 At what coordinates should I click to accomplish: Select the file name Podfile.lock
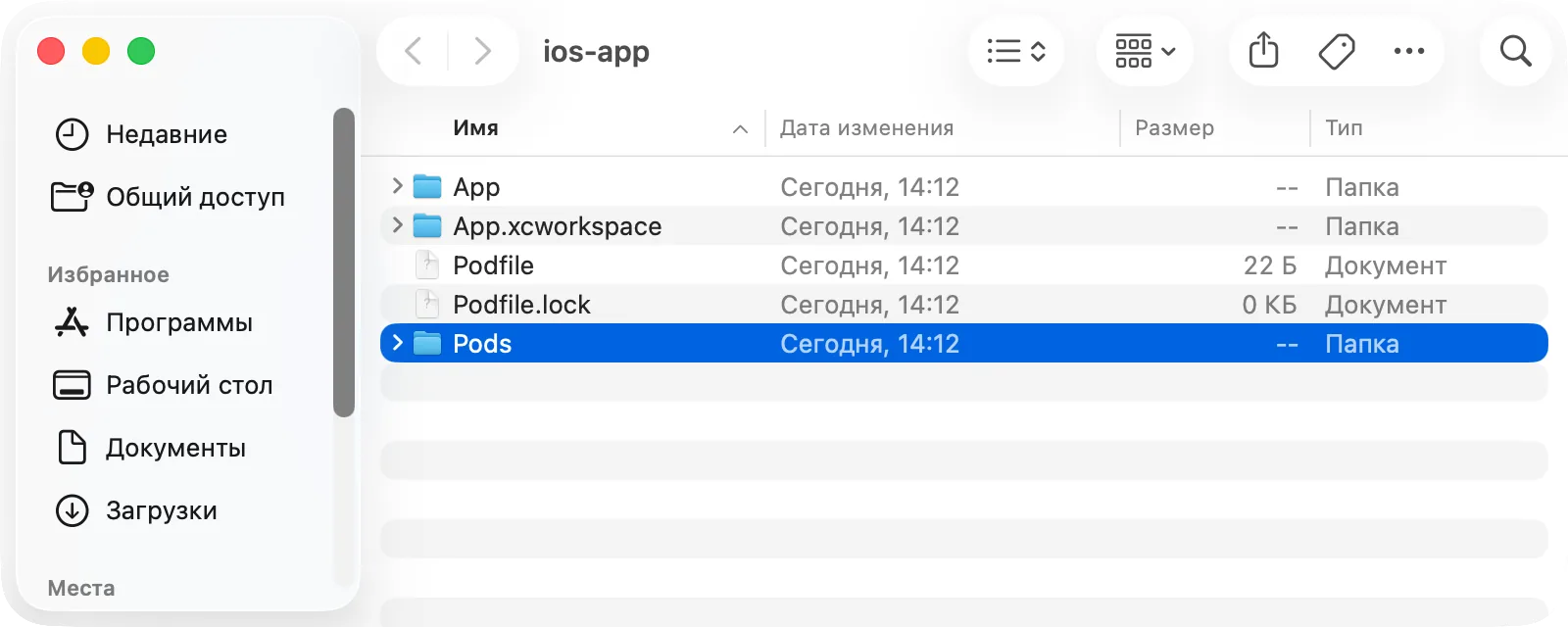(x=521, y=305)
